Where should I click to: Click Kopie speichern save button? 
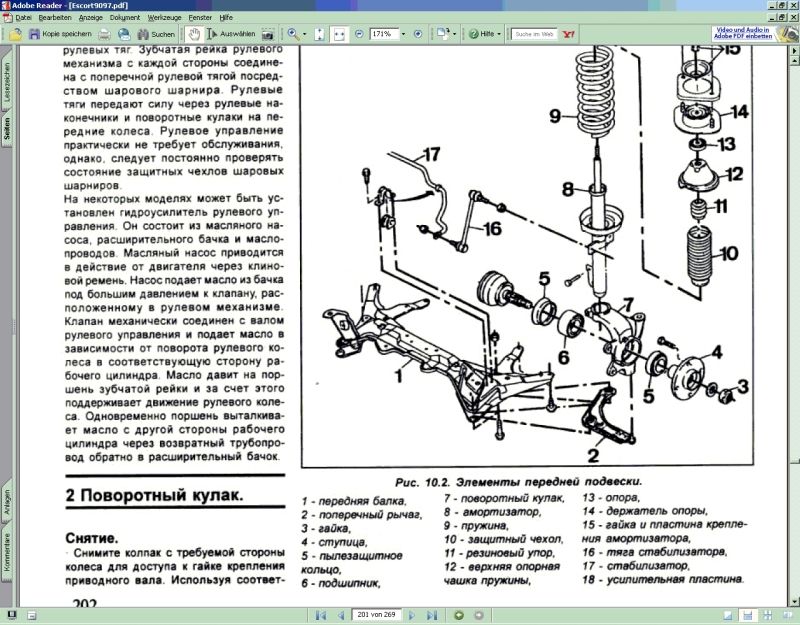click(x=60, y=34)
